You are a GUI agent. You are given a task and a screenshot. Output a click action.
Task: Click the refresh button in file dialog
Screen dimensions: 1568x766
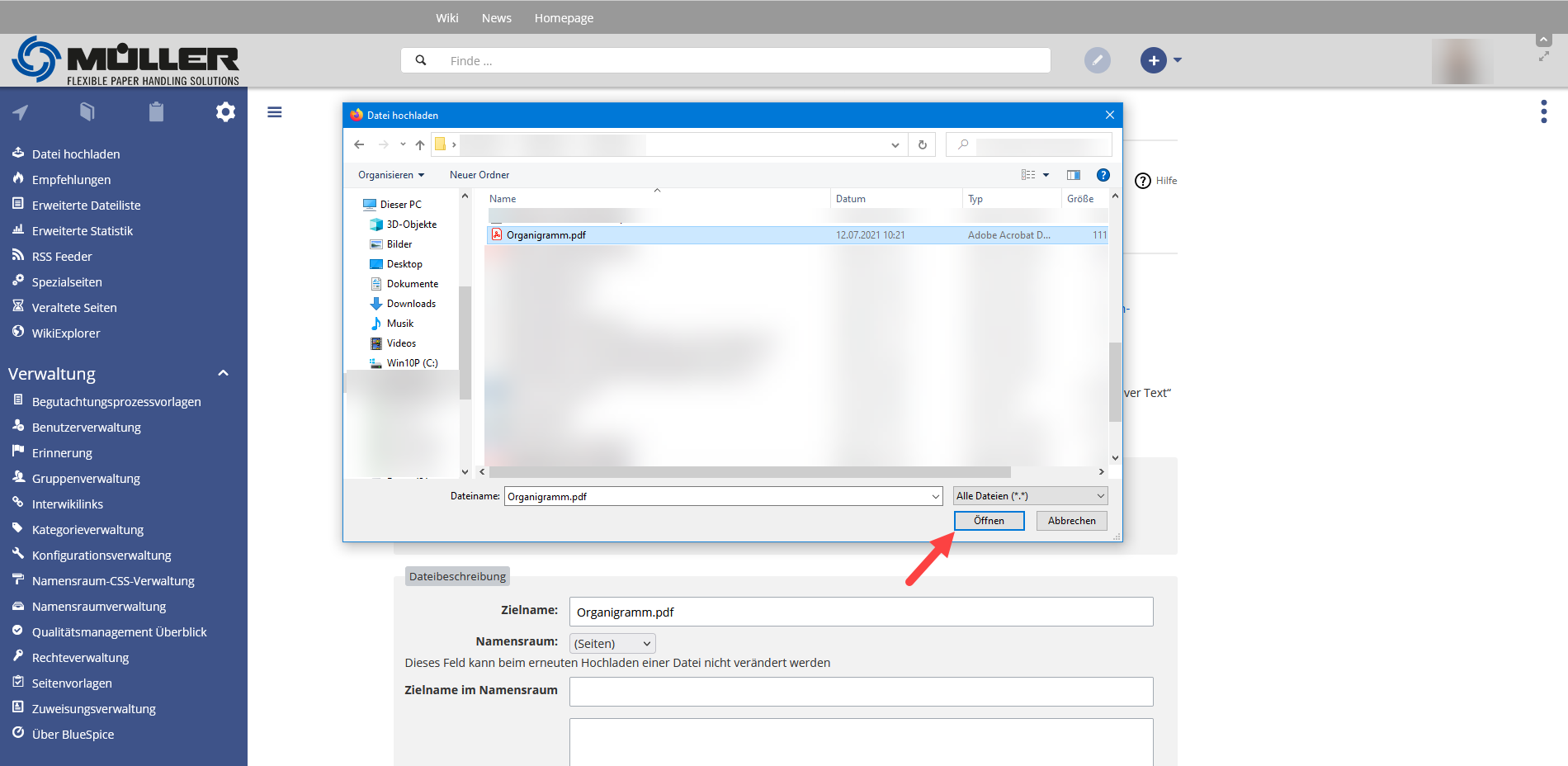click(922, 144)
